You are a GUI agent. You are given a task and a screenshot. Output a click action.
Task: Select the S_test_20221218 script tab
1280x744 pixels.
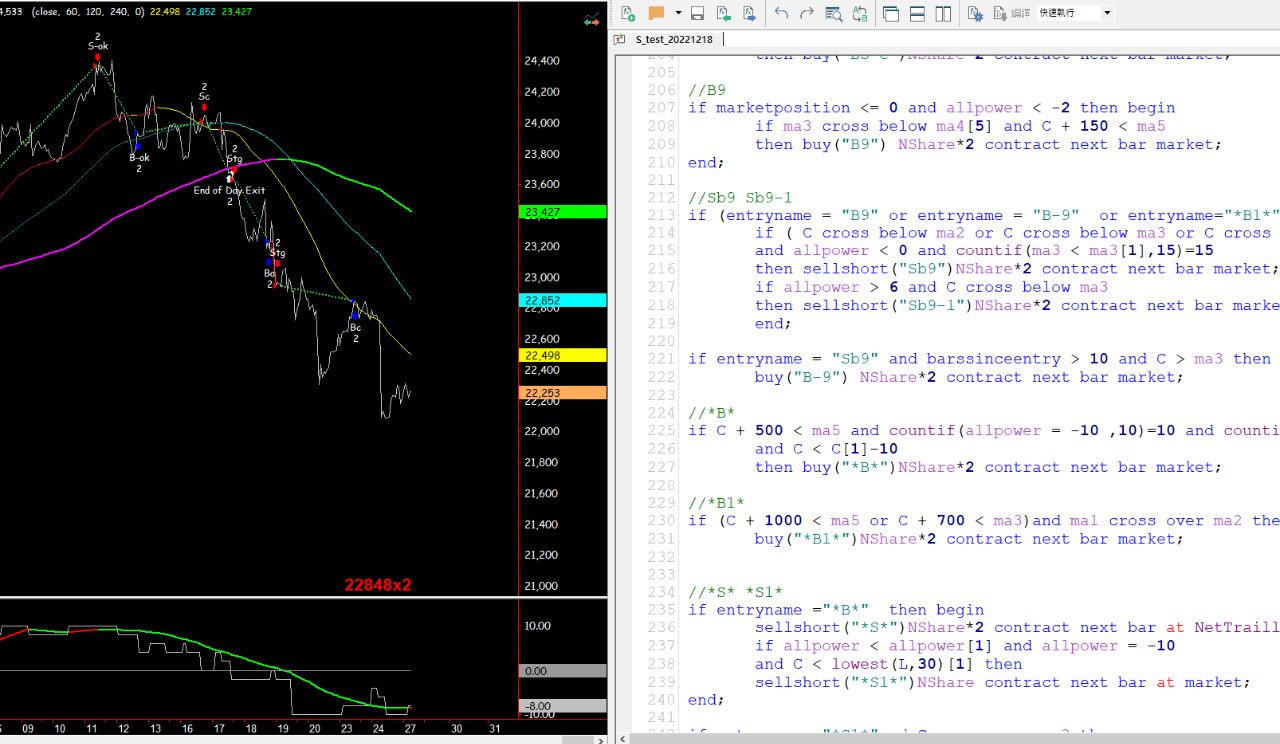673,40
